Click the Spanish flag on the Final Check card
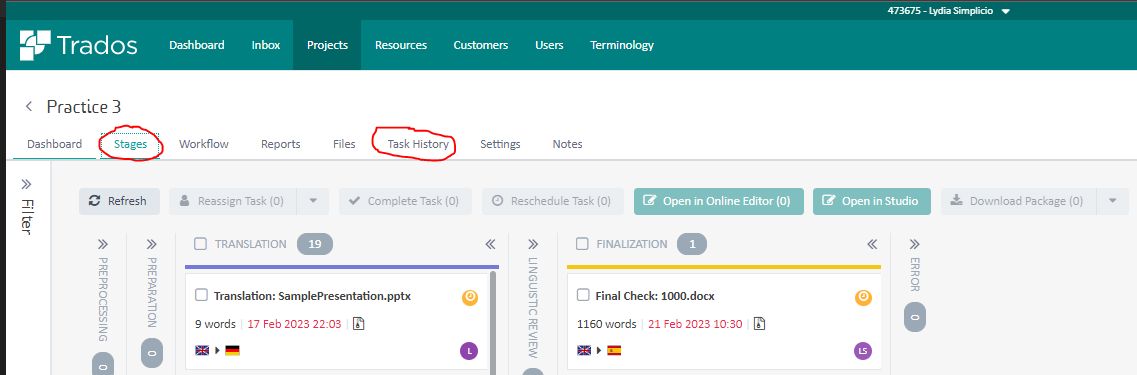1137x375 pixels. (x=614, y=350)
